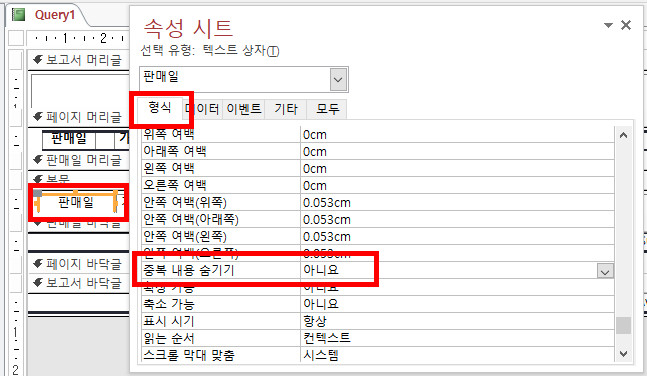Click the property list scrollbar thumb

[x=623, y=326]
